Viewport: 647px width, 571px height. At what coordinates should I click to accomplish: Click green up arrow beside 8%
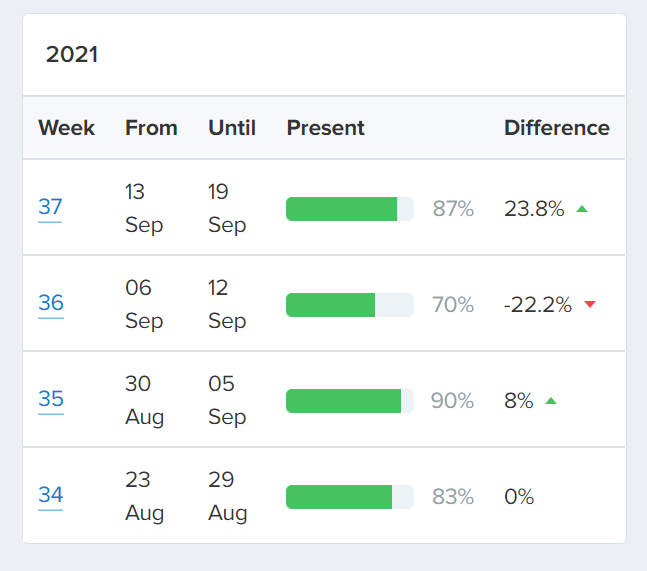(551, 401)
